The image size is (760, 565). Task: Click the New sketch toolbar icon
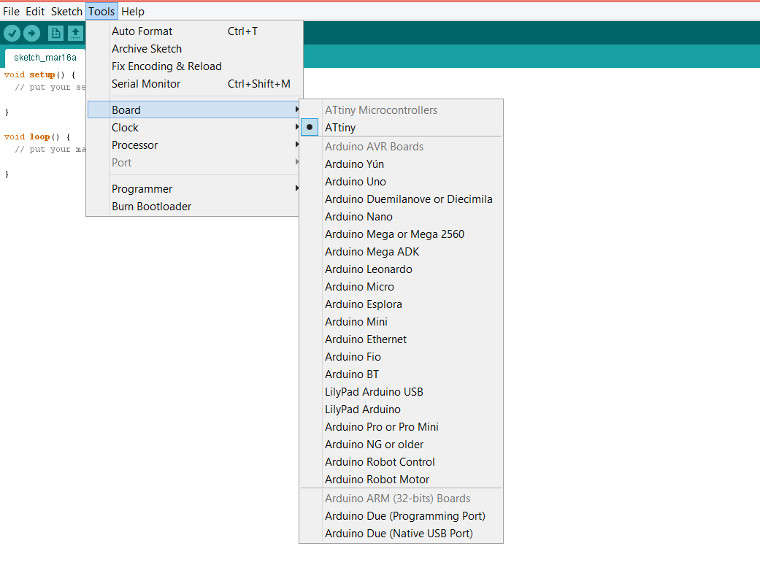coord(55,33)
